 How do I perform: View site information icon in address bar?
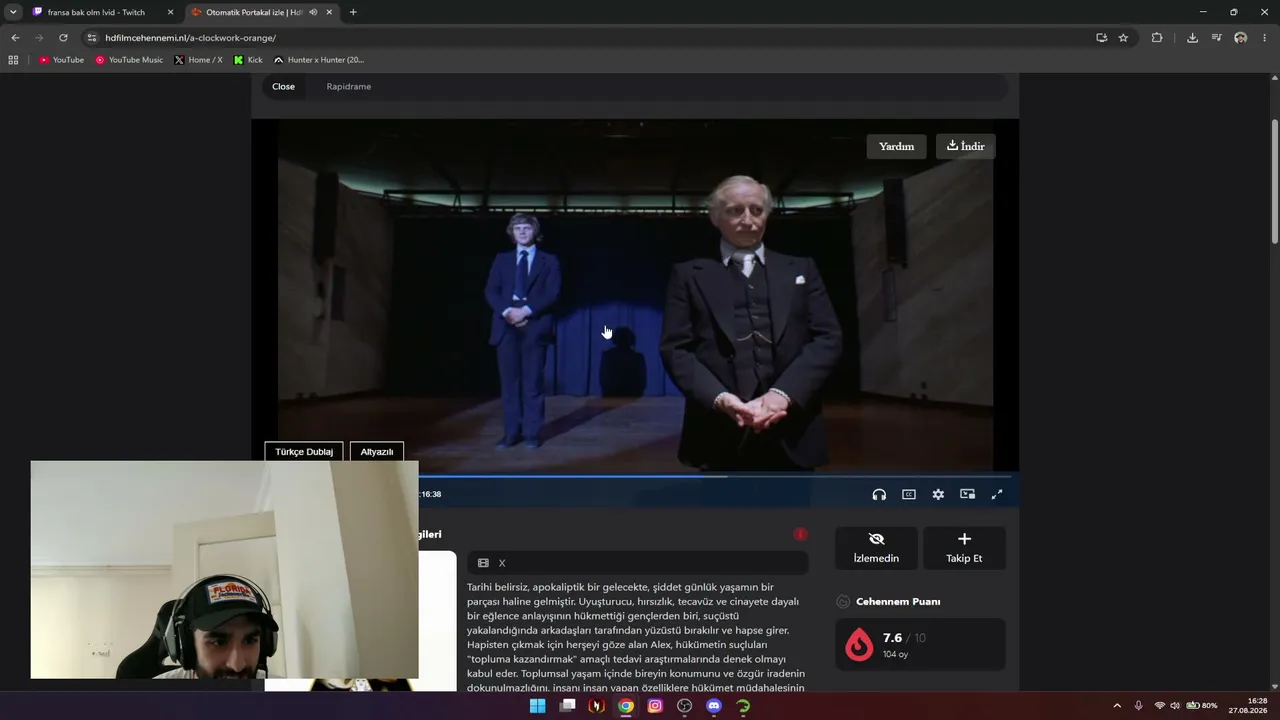tap(91, 38)
